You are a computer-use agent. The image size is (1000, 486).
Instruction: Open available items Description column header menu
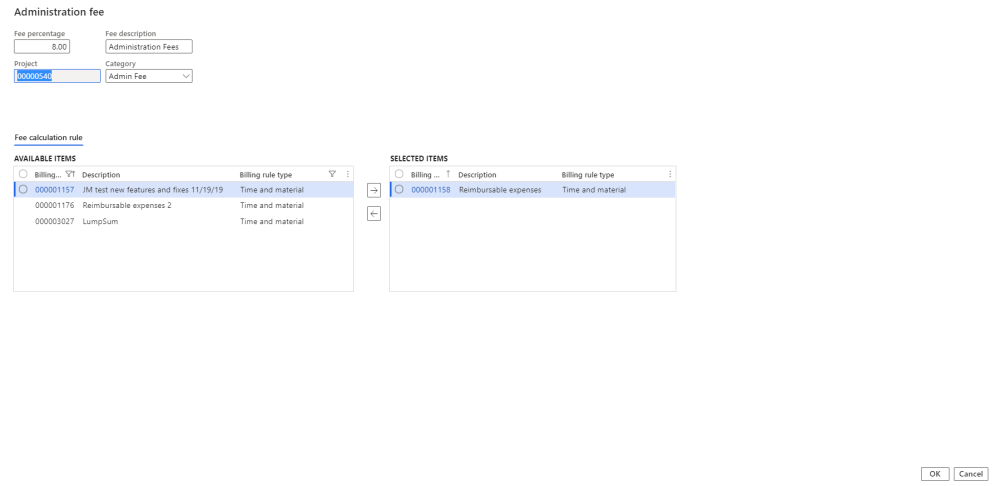(101, 174)
